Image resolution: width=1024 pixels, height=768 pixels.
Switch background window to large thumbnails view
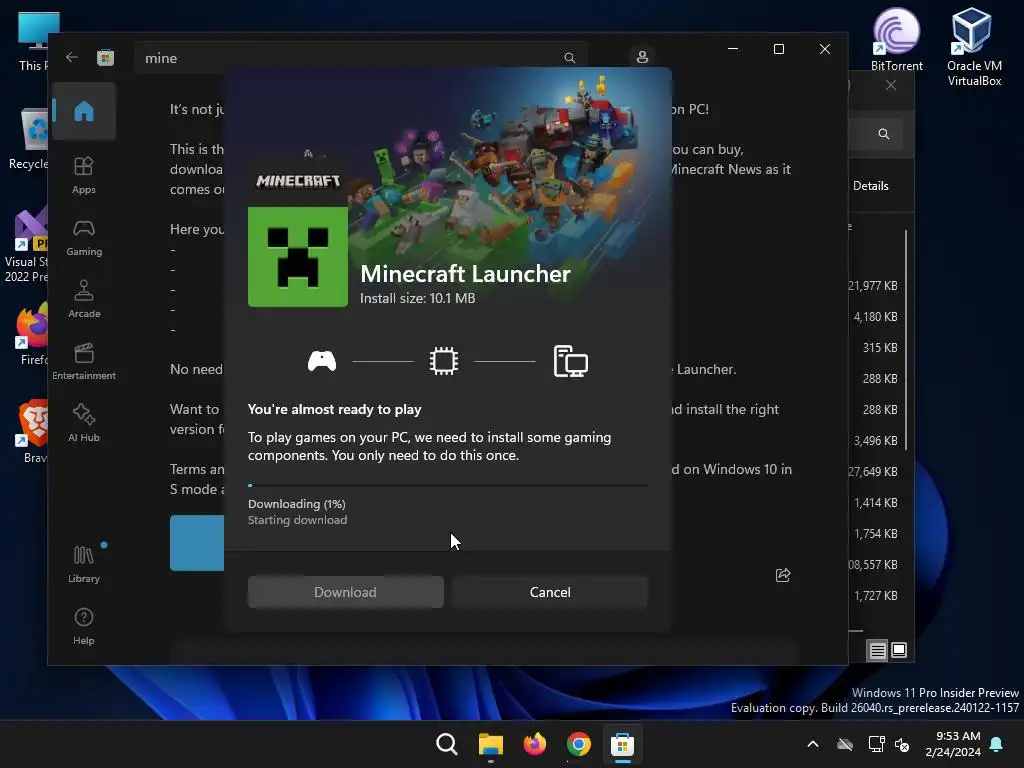pyautogui.click(x=899, y=650)
